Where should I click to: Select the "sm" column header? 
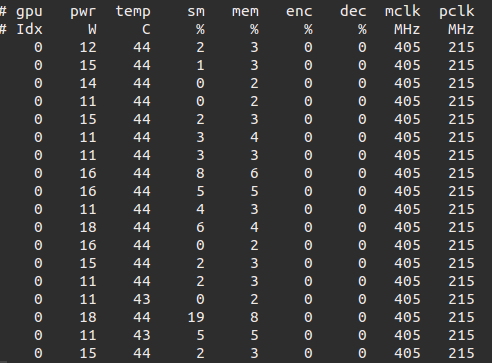click(196, 12)
